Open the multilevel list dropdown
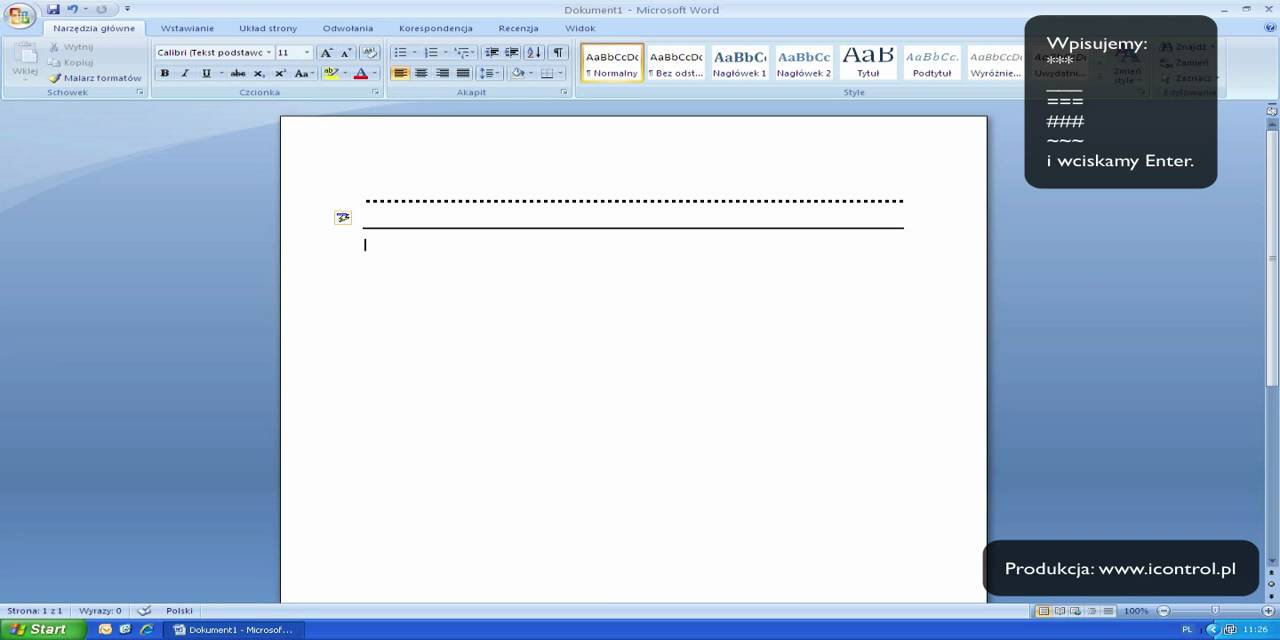Viewport: 1280px width, 640px height. click(x=475, y=53)
